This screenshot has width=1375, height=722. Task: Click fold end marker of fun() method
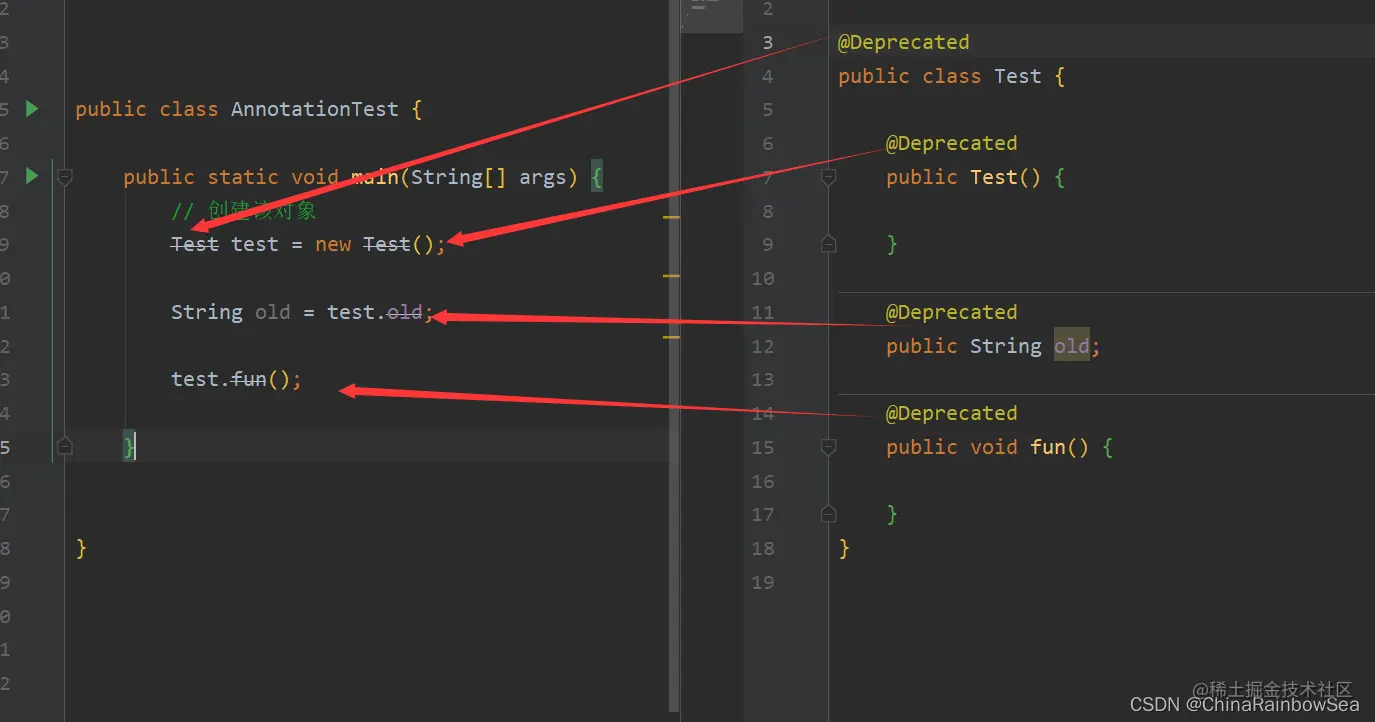tap(828, 514)
